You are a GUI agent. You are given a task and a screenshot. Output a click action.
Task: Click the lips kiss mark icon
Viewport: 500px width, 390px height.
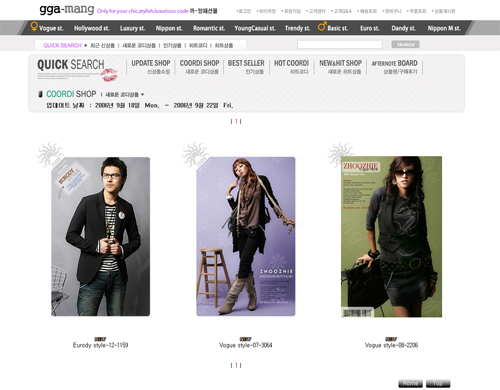[109, 74]
